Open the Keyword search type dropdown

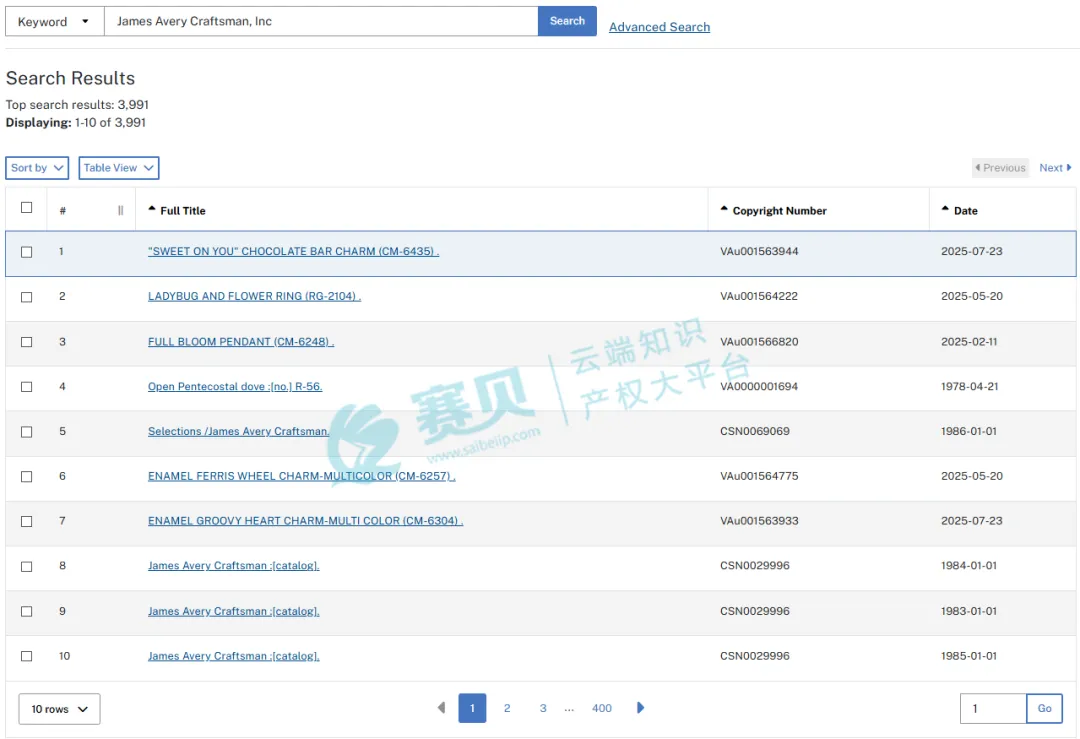pos(54,21)
